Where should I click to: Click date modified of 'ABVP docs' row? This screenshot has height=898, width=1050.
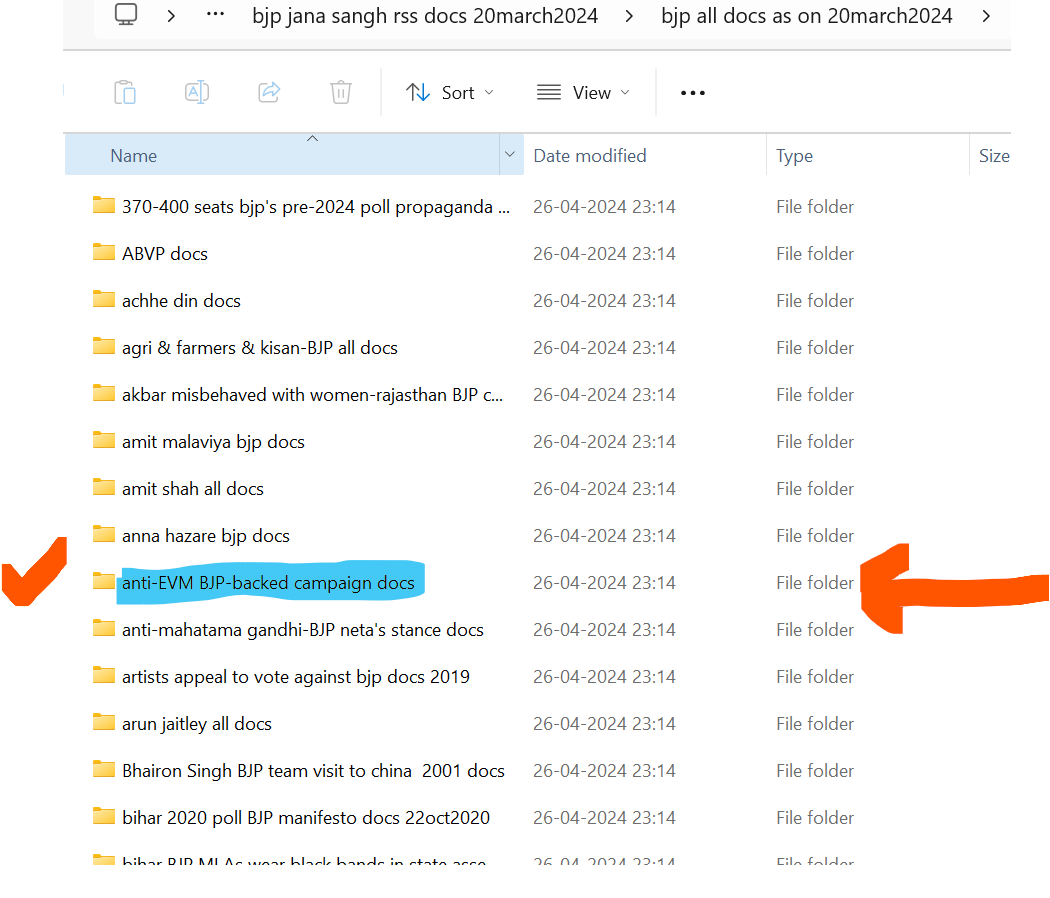(604, 254)
